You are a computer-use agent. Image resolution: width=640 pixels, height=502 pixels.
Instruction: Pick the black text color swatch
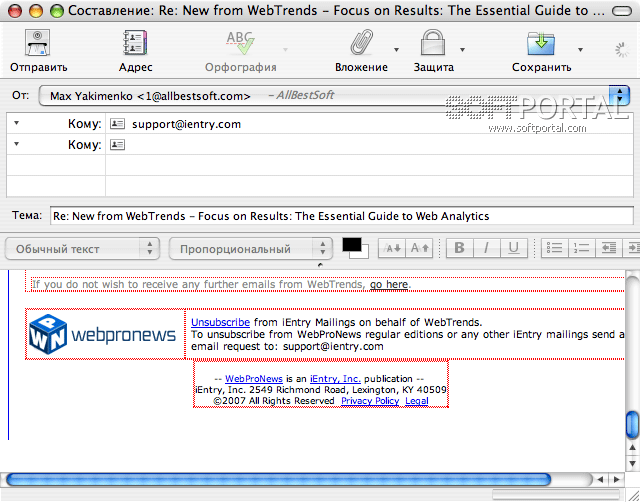pyautogui.click(x=351, y=244)
